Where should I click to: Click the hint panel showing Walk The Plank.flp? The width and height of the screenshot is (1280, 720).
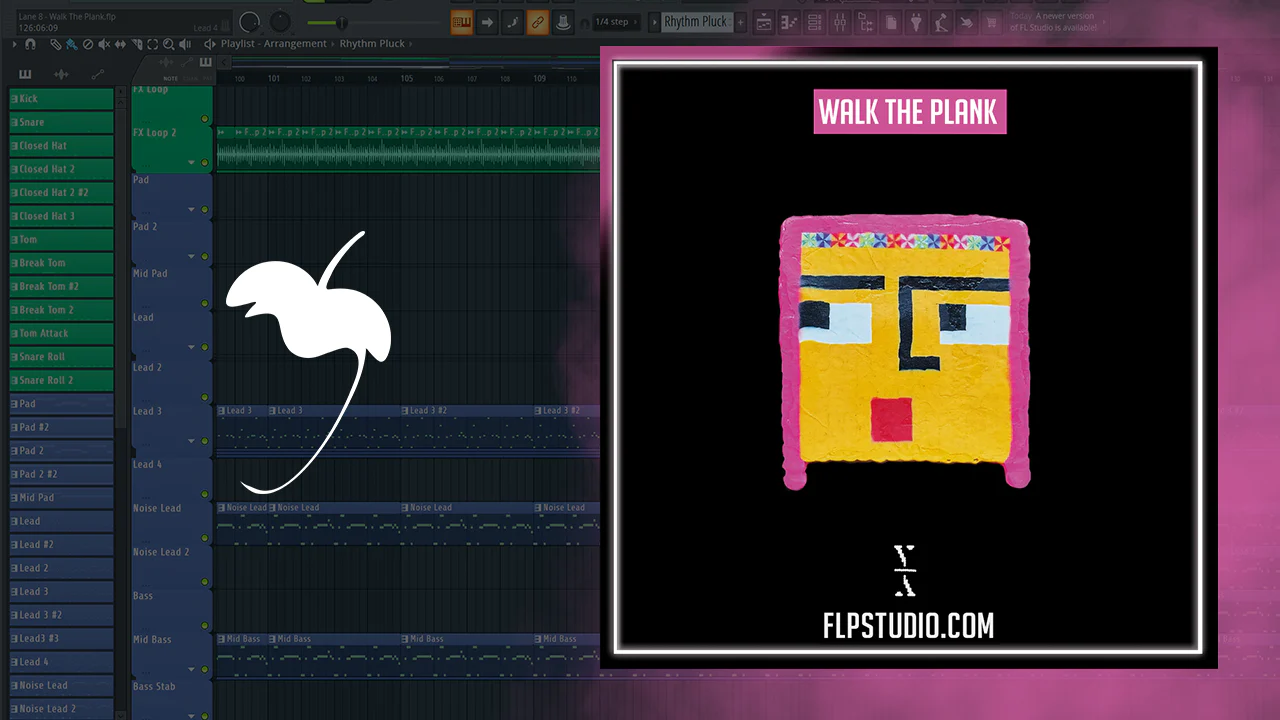click(x=124, y=22)
